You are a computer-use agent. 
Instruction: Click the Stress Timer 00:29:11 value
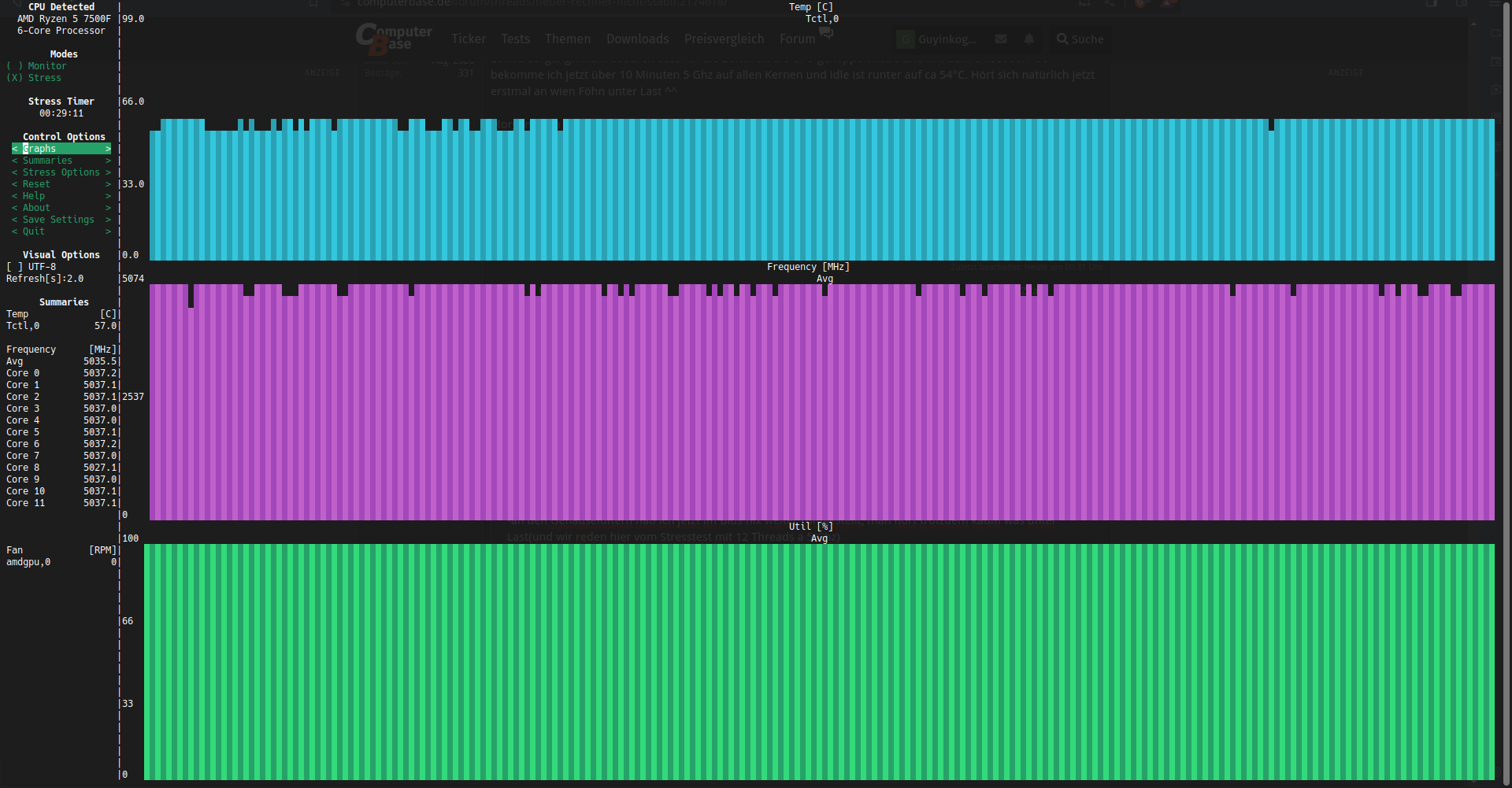coord(61,113)
